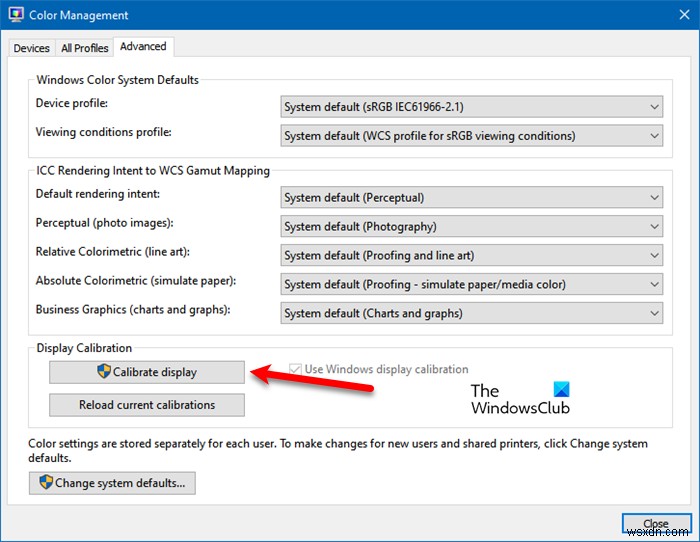Viewport: 700px width, 542px height.
Task: Switch to the All Profiles tab
Action: (85, 48)
